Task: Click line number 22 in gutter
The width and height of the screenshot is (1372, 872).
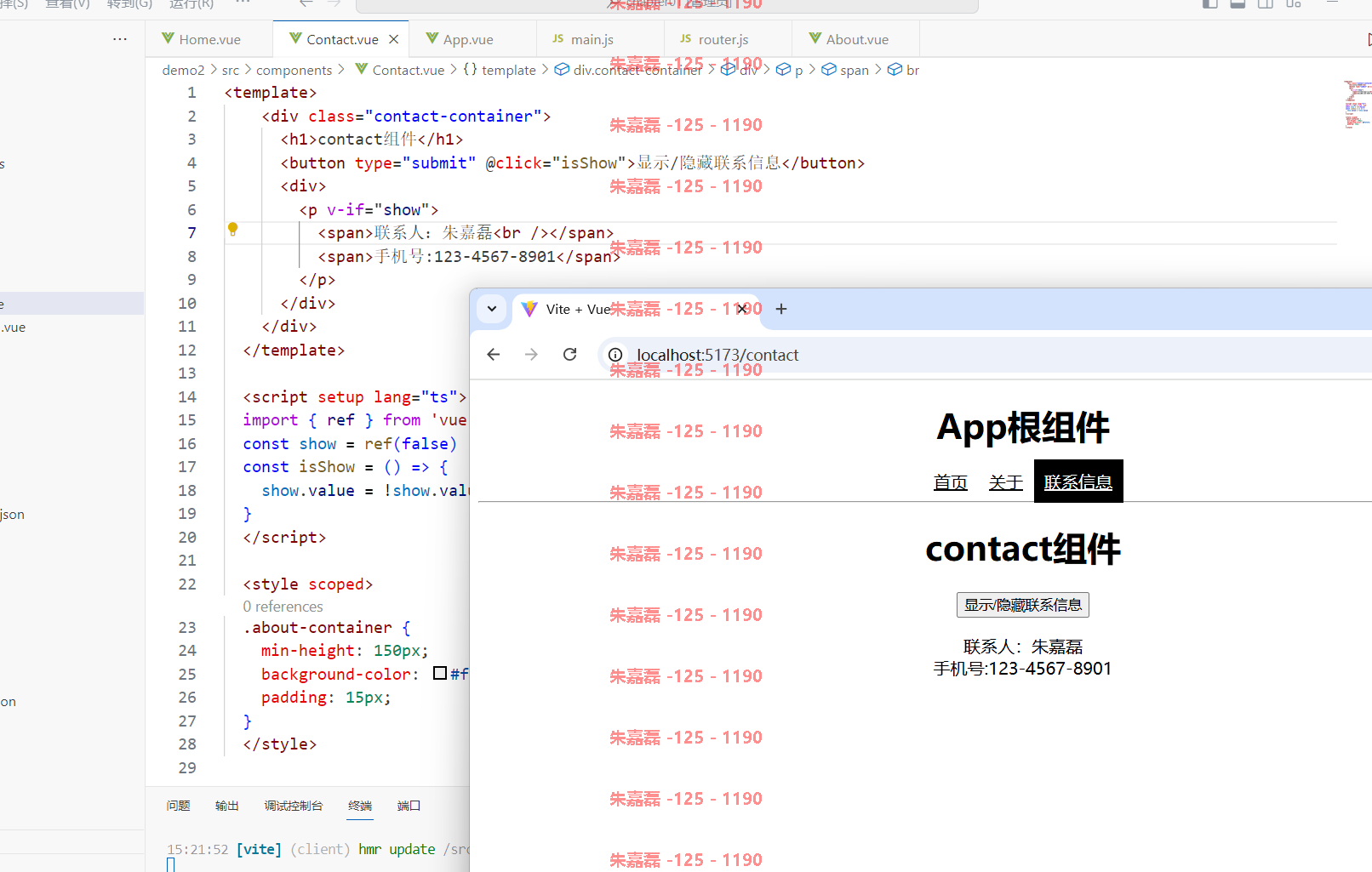Action: pyautogui.click(x=187, y=584)
